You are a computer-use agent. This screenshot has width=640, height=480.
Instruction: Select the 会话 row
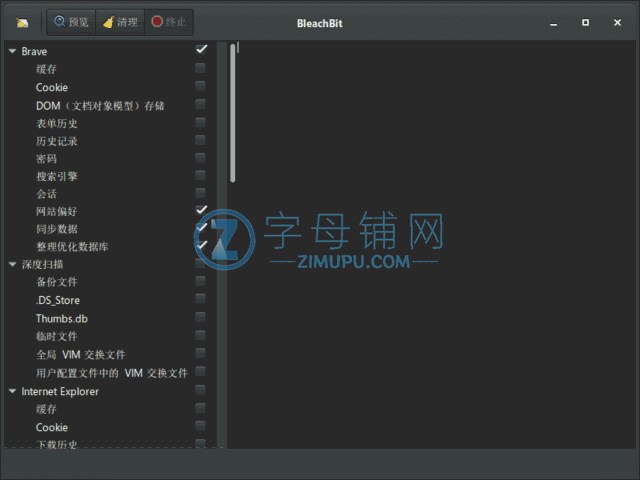coord(46,194)
